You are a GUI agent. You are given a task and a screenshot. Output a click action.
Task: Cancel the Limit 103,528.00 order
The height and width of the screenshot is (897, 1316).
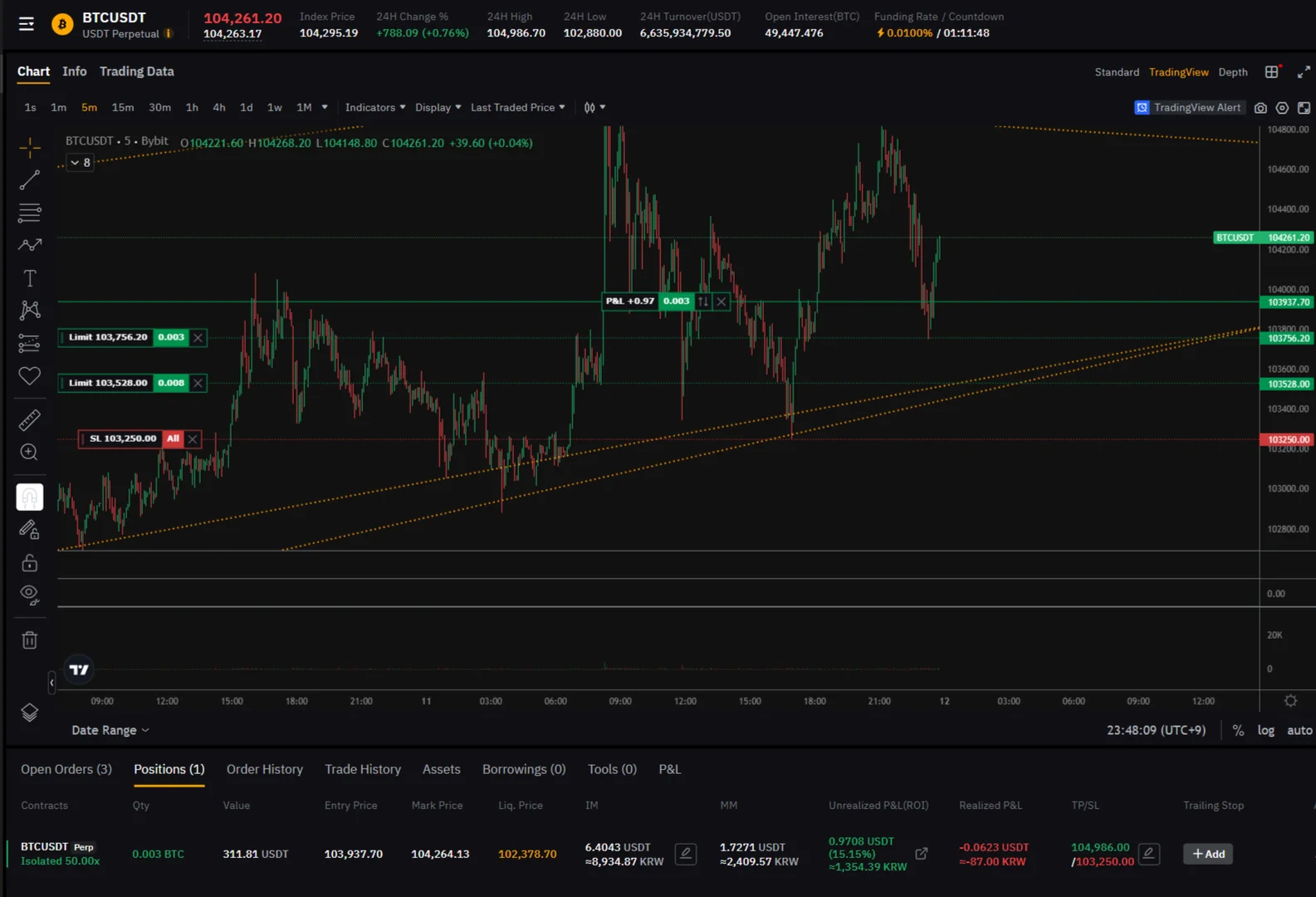(x=198, y=383)
